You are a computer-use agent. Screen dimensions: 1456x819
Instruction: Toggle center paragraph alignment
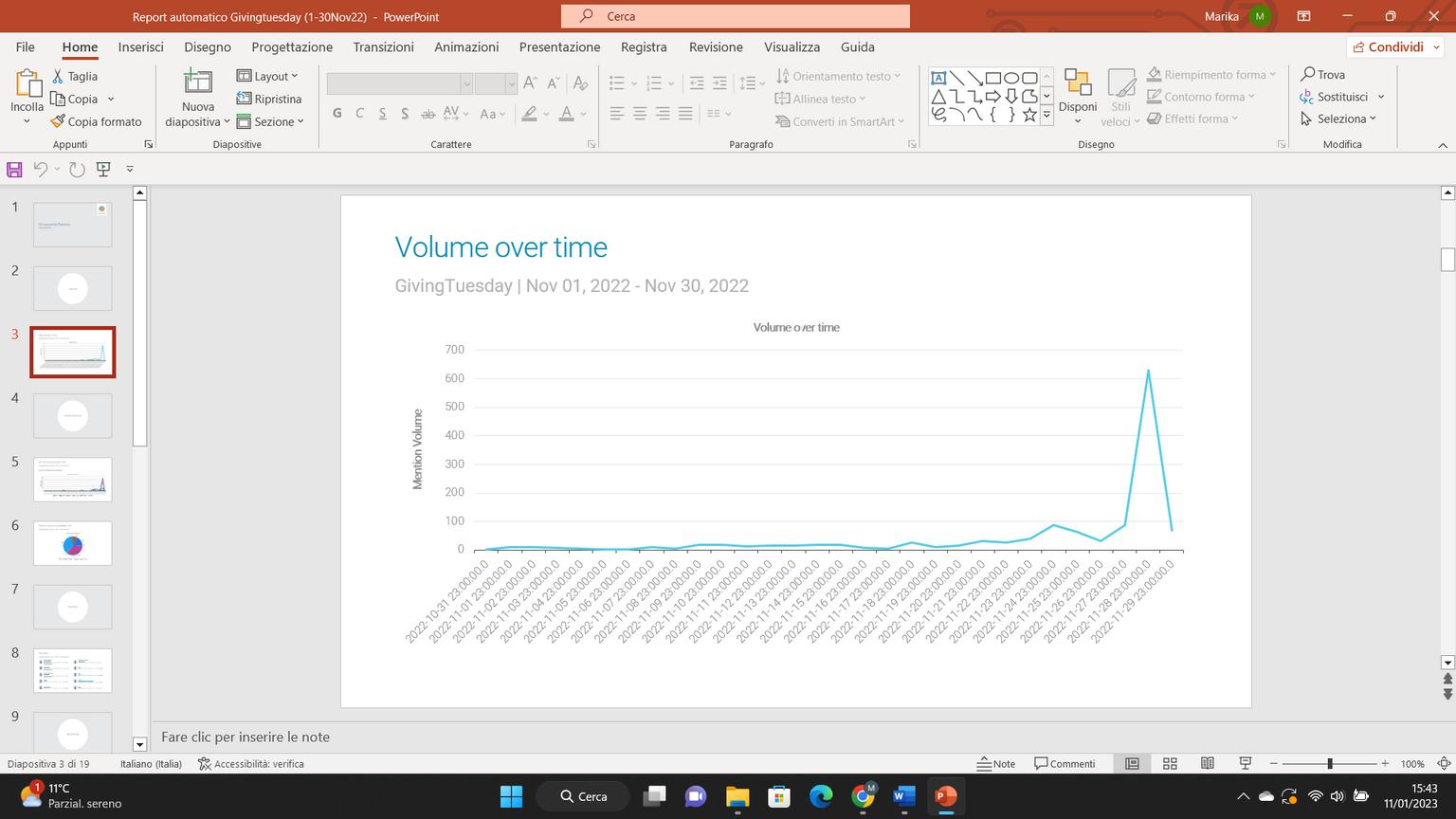click(640, 114)
